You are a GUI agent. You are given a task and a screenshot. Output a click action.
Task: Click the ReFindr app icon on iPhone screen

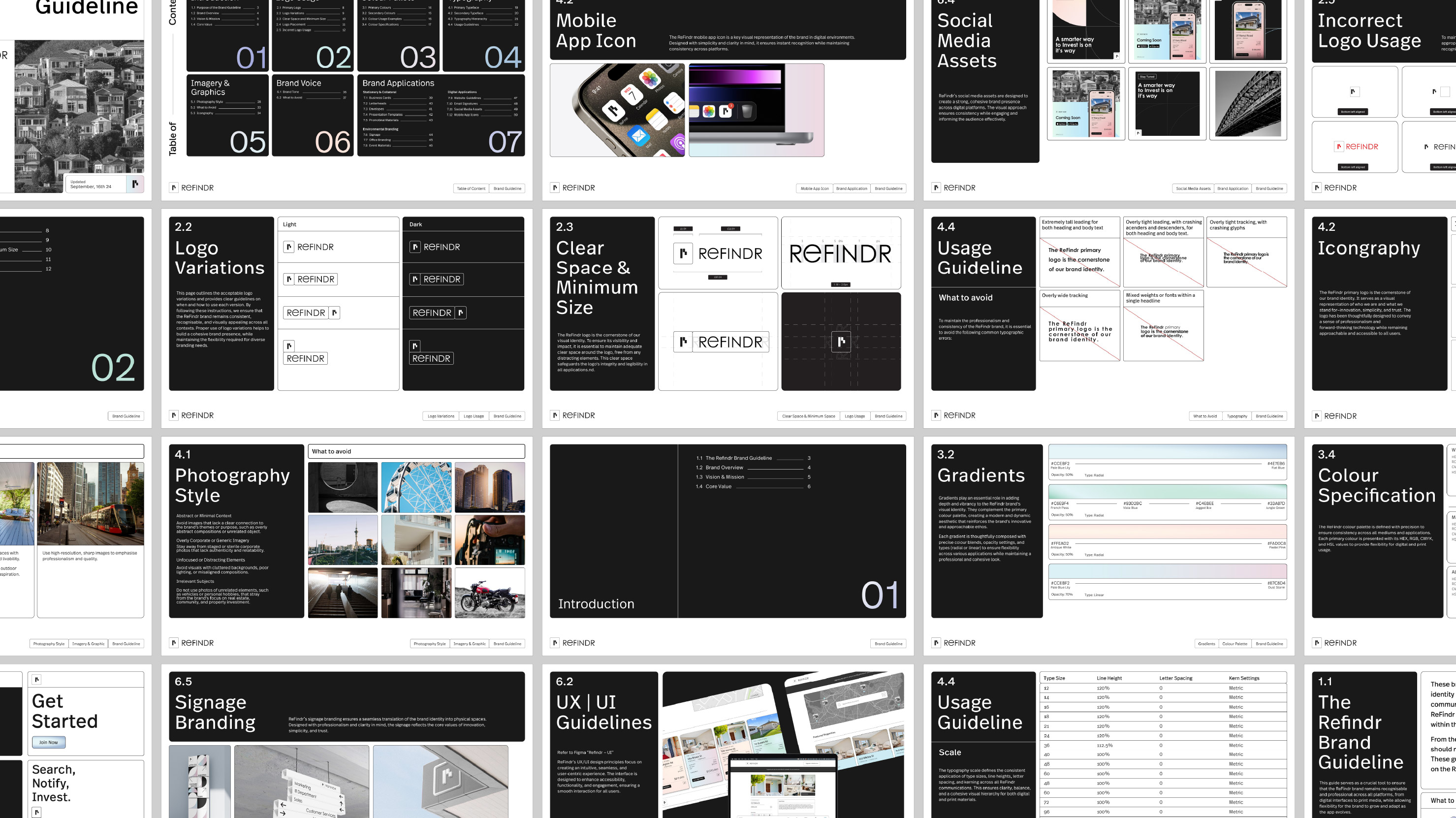[613, 110]
